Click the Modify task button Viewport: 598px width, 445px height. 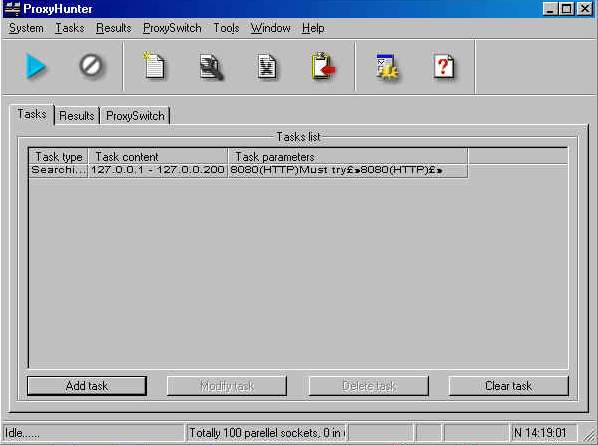click(227, 386)
